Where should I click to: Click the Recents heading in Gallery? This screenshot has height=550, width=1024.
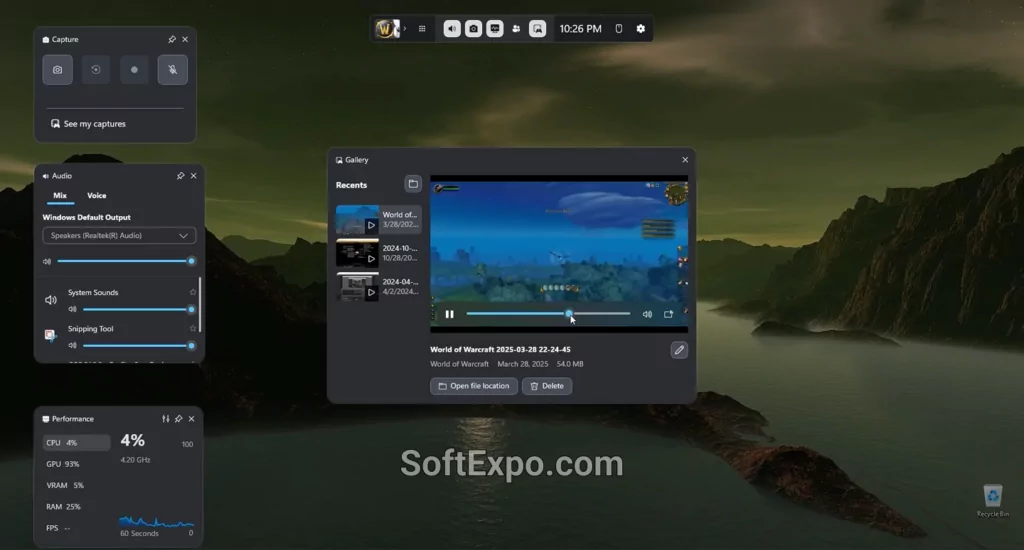pos(351,186)
